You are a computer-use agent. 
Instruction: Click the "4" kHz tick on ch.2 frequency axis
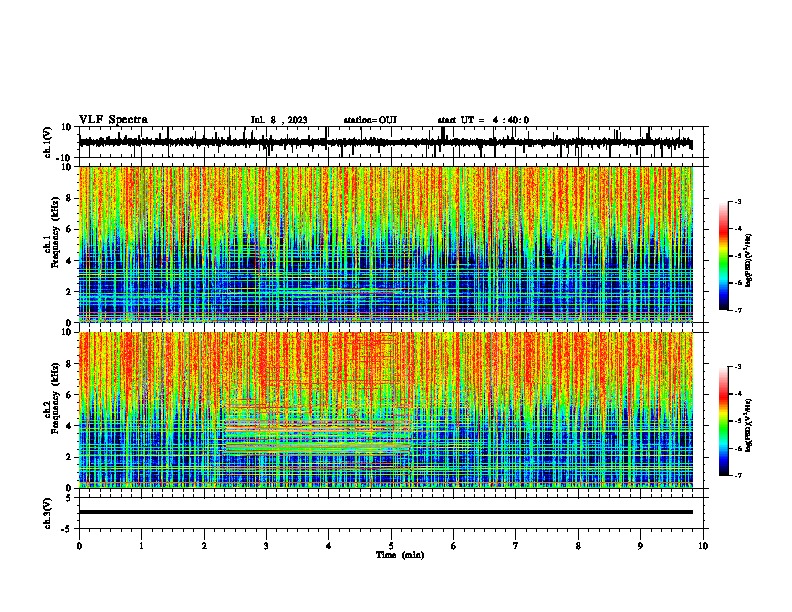tap(70, 426)
